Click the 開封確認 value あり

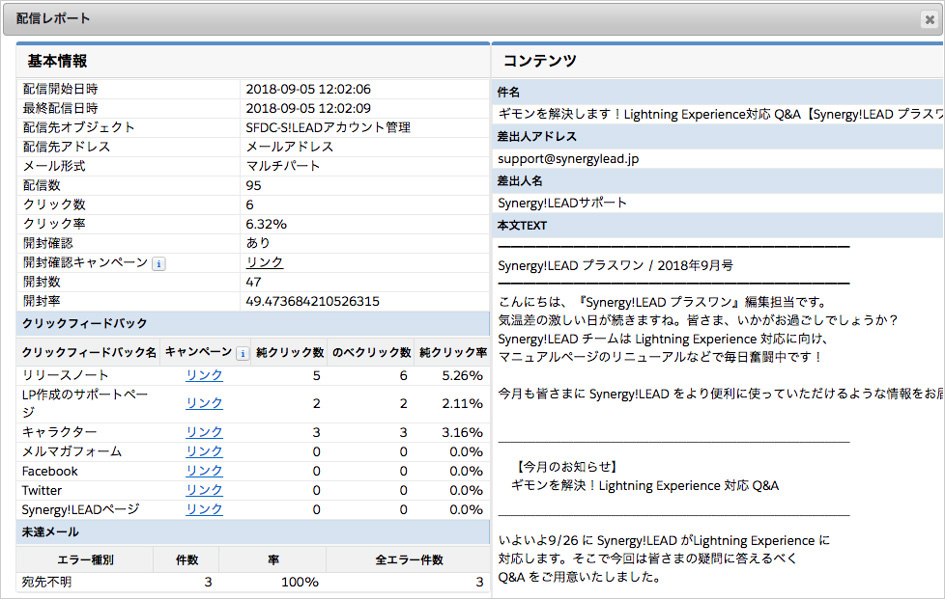[258, 243]
